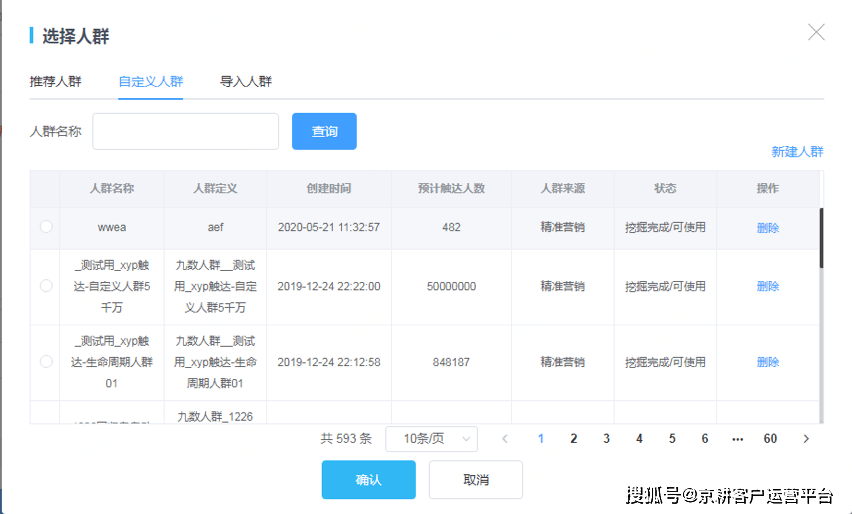Image resolution: width=852 pixels, height=514 pixels.
Task: Go to page 3
Action: point(606,439)
